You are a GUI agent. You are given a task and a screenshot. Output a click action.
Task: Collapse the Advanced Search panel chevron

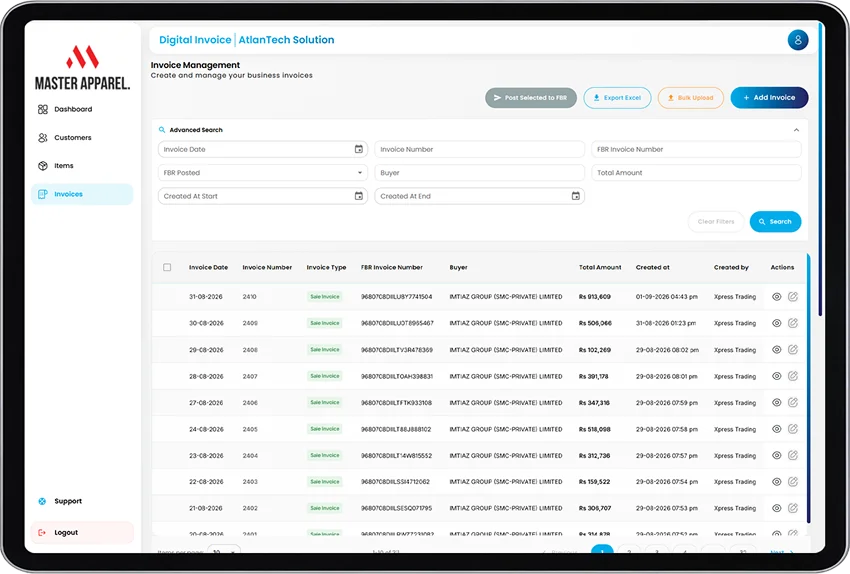(x=796, y=130)
